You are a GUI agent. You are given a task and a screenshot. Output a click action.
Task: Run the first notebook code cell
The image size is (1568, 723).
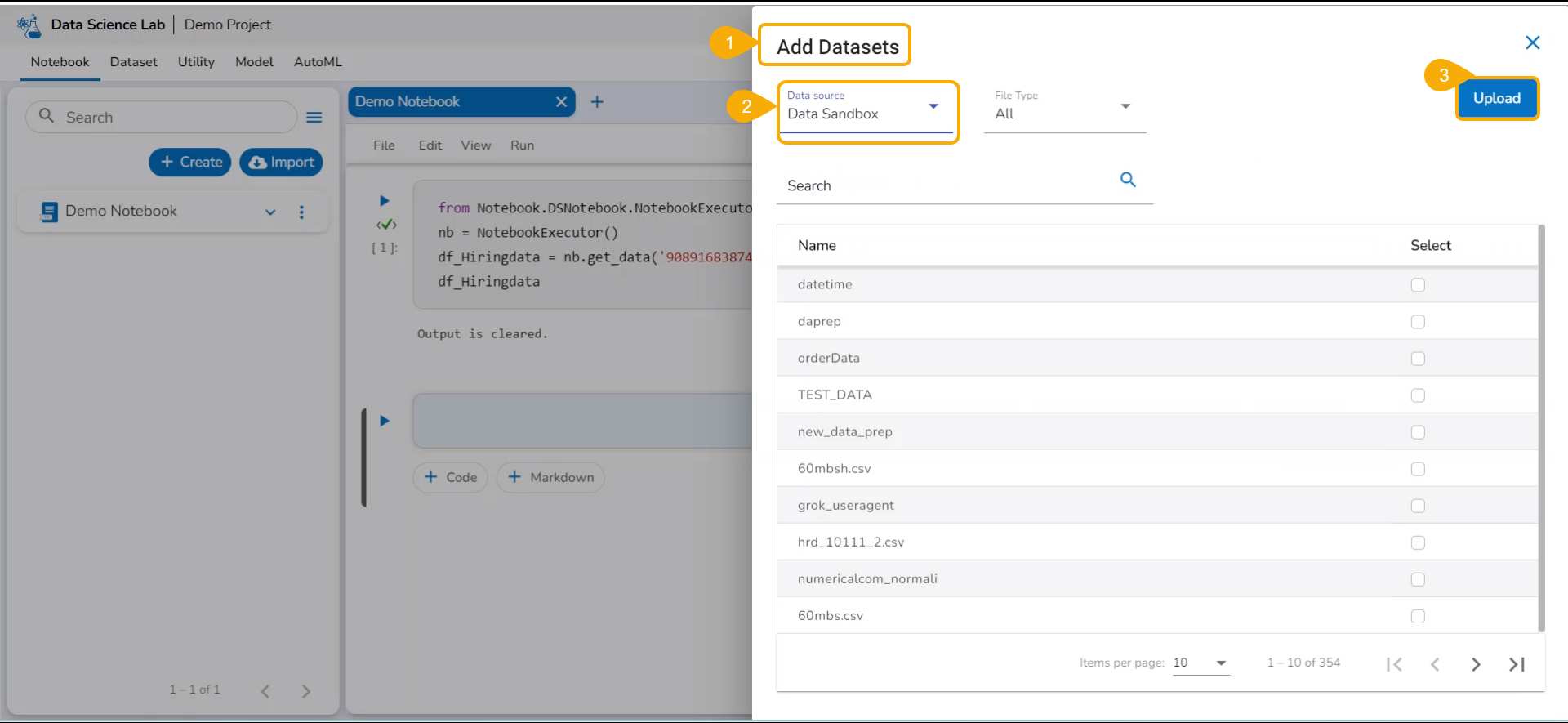[385, 201]
